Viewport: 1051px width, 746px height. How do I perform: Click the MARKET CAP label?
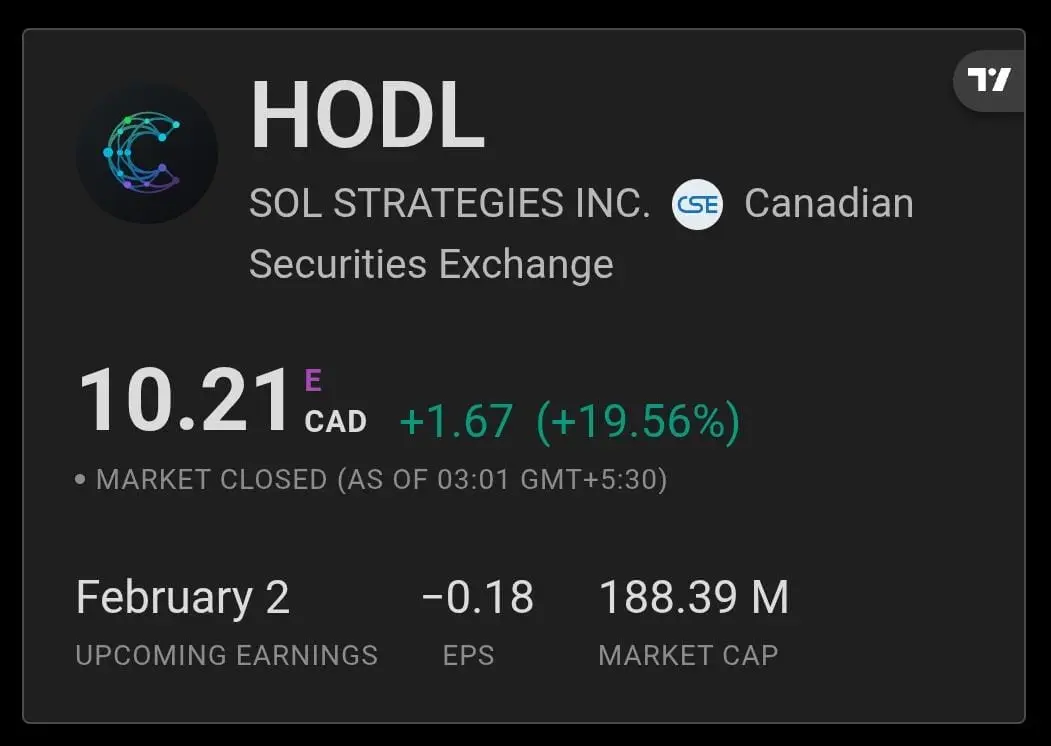[688, 656]
